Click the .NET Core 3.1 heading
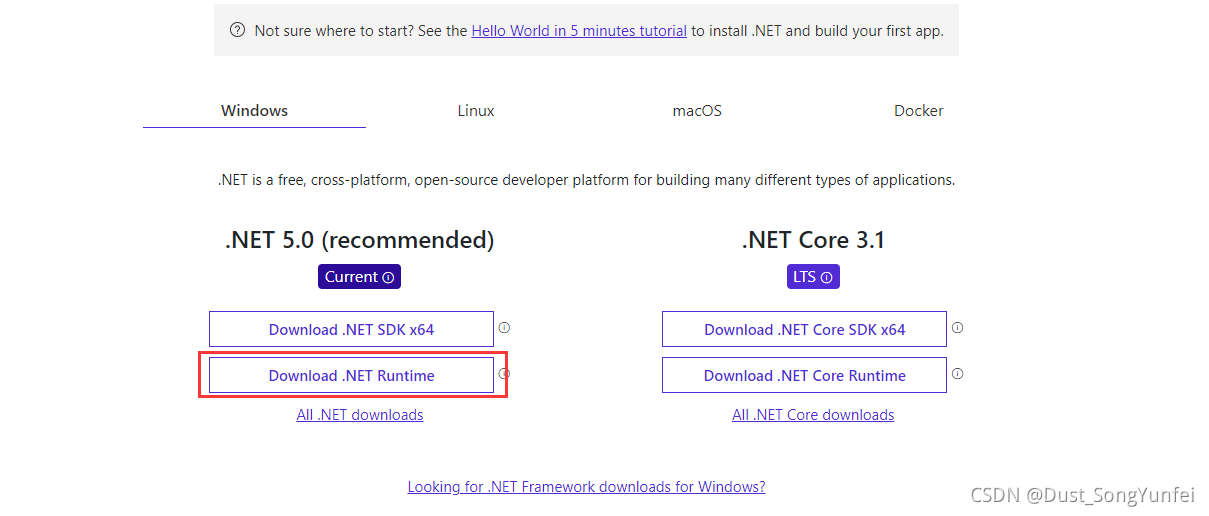Image resolution: width=1209 pixels, height=516 pixels. (x=813, y=240)
